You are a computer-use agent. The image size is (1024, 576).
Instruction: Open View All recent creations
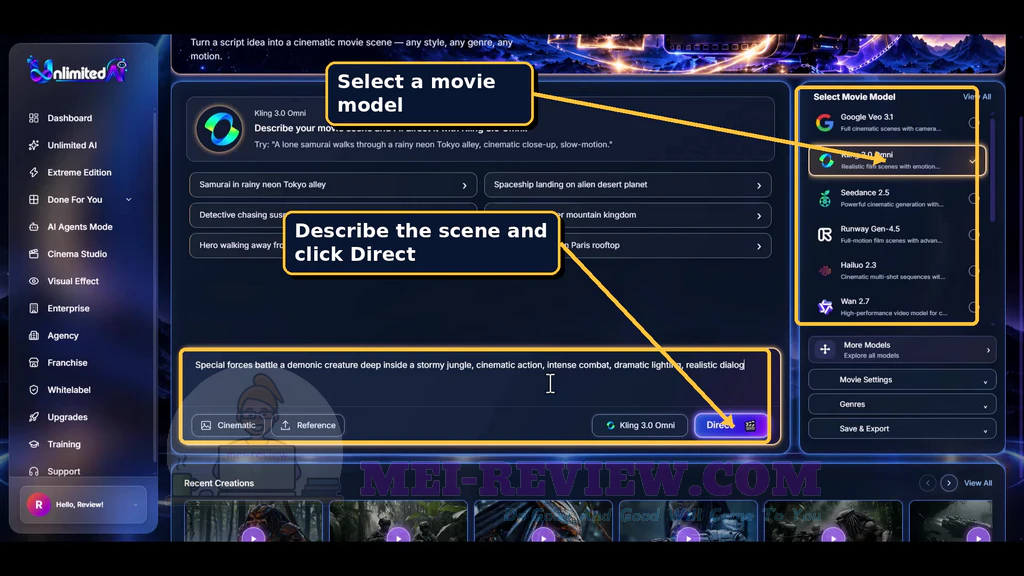[x=978, y=483]
